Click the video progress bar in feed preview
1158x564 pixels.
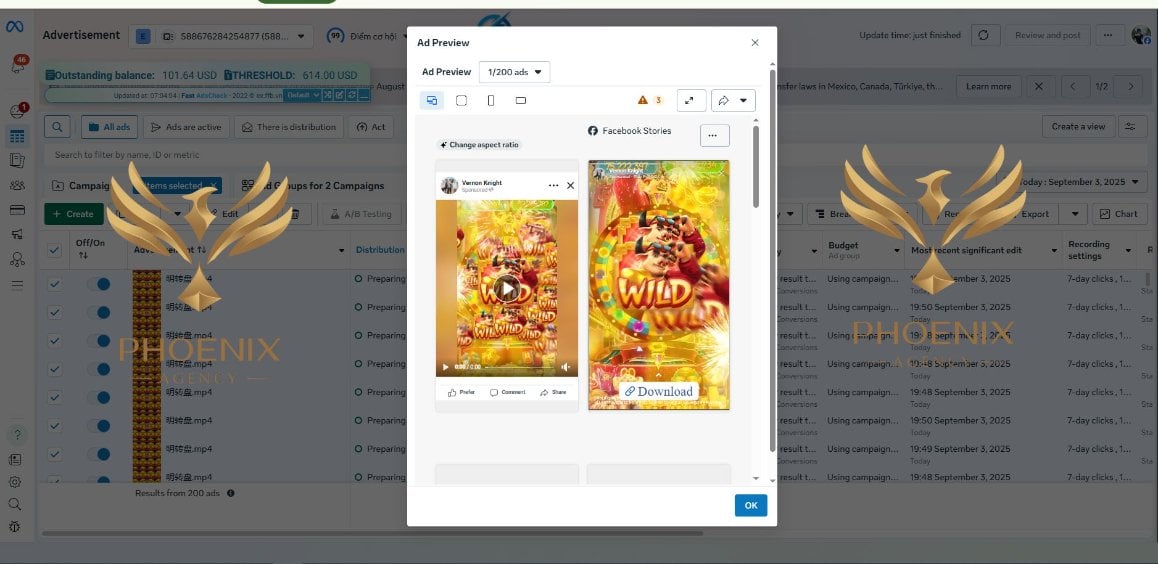point(519,367)
